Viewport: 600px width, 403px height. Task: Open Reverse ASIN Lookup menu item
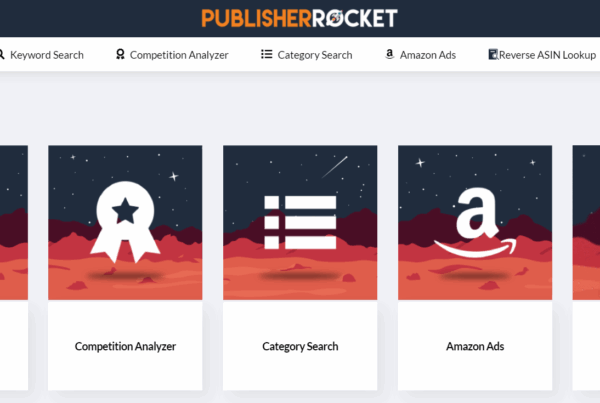tap(547, 55)
